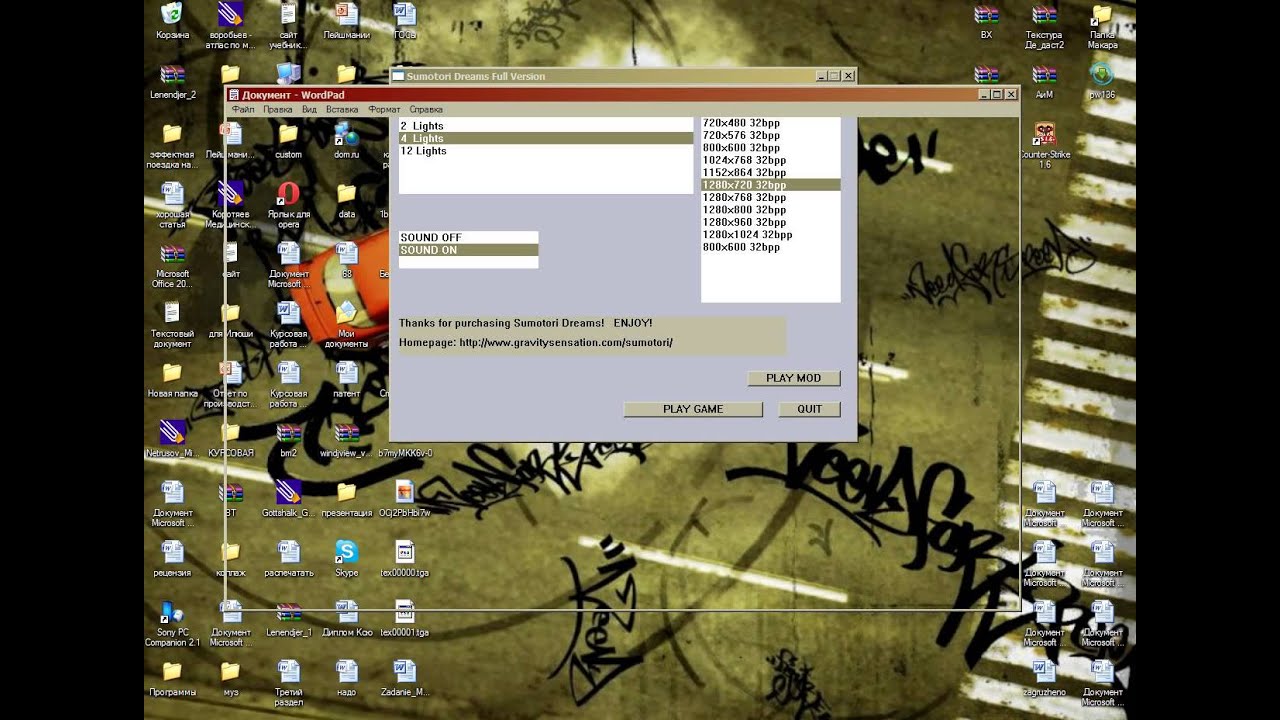The width and height of the screenshot is (1280, 720).
Task: Open the Вид menu in WordPad
Action: click(x=310, y=109)
